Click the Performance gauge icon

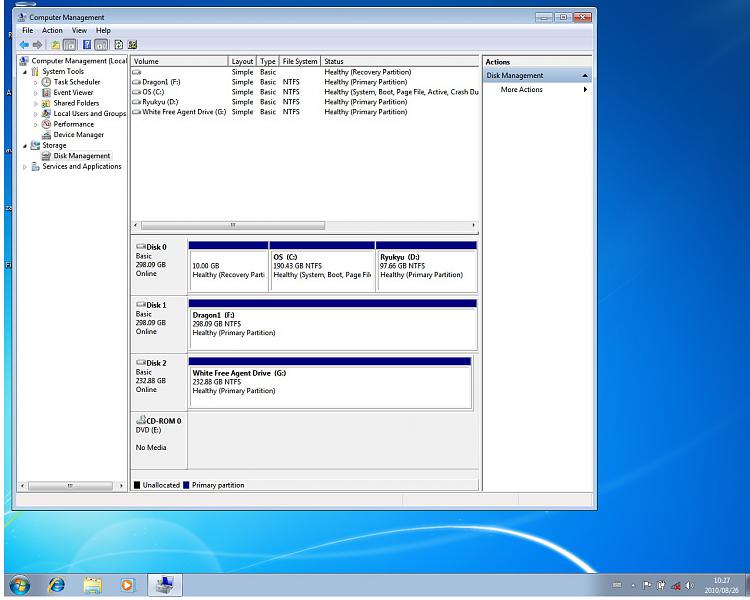coord(46,124)
